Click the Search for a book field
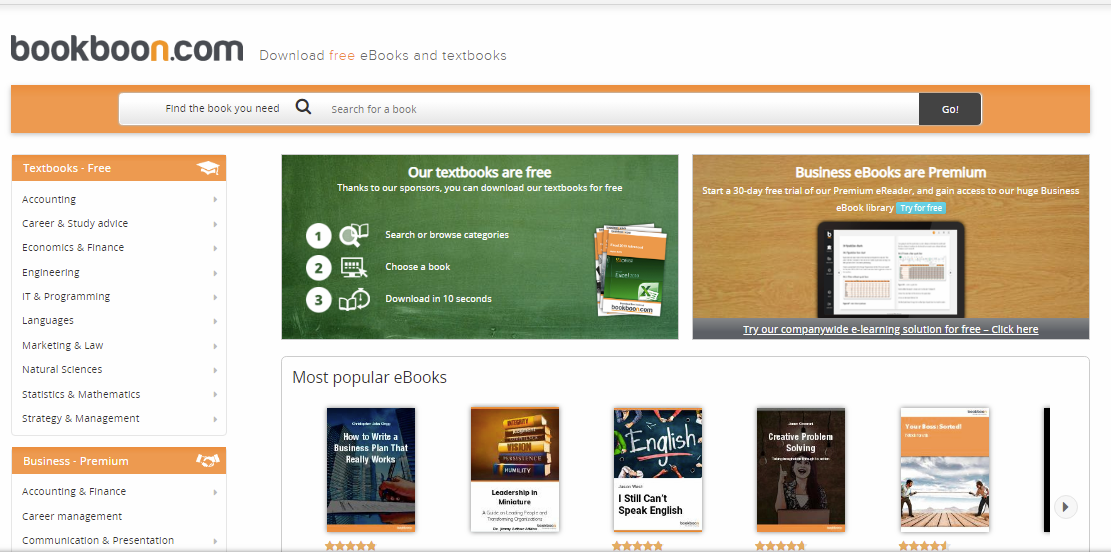 pos(620,109)
